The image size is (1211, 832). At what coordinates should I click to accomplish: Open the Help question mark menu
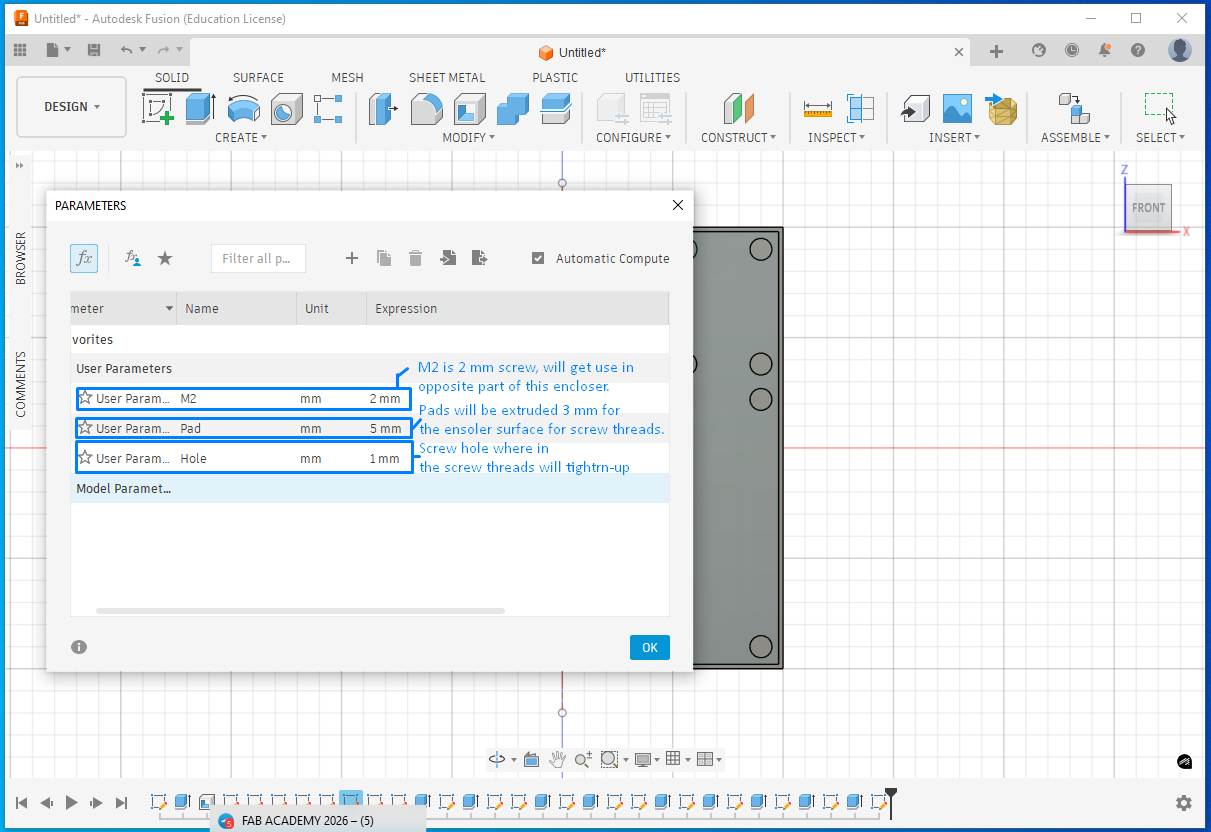(1138, 50)
